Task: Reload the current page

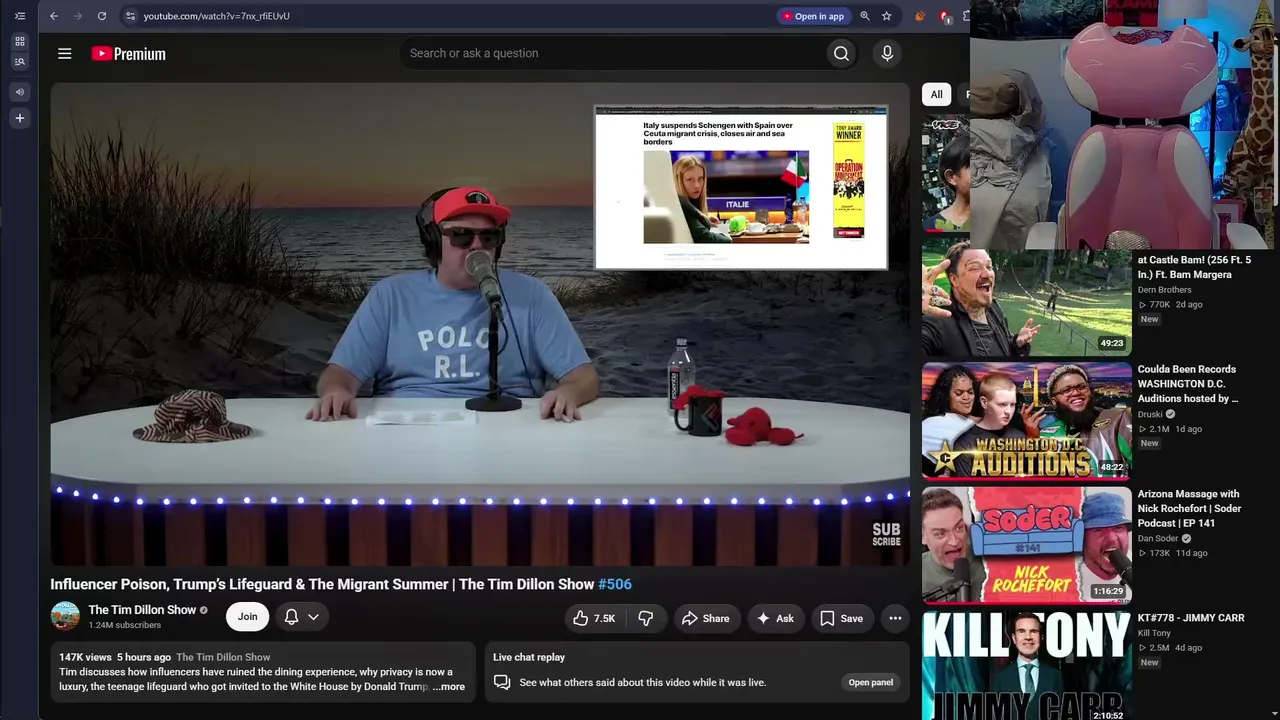Action: (x=102, y=16)
